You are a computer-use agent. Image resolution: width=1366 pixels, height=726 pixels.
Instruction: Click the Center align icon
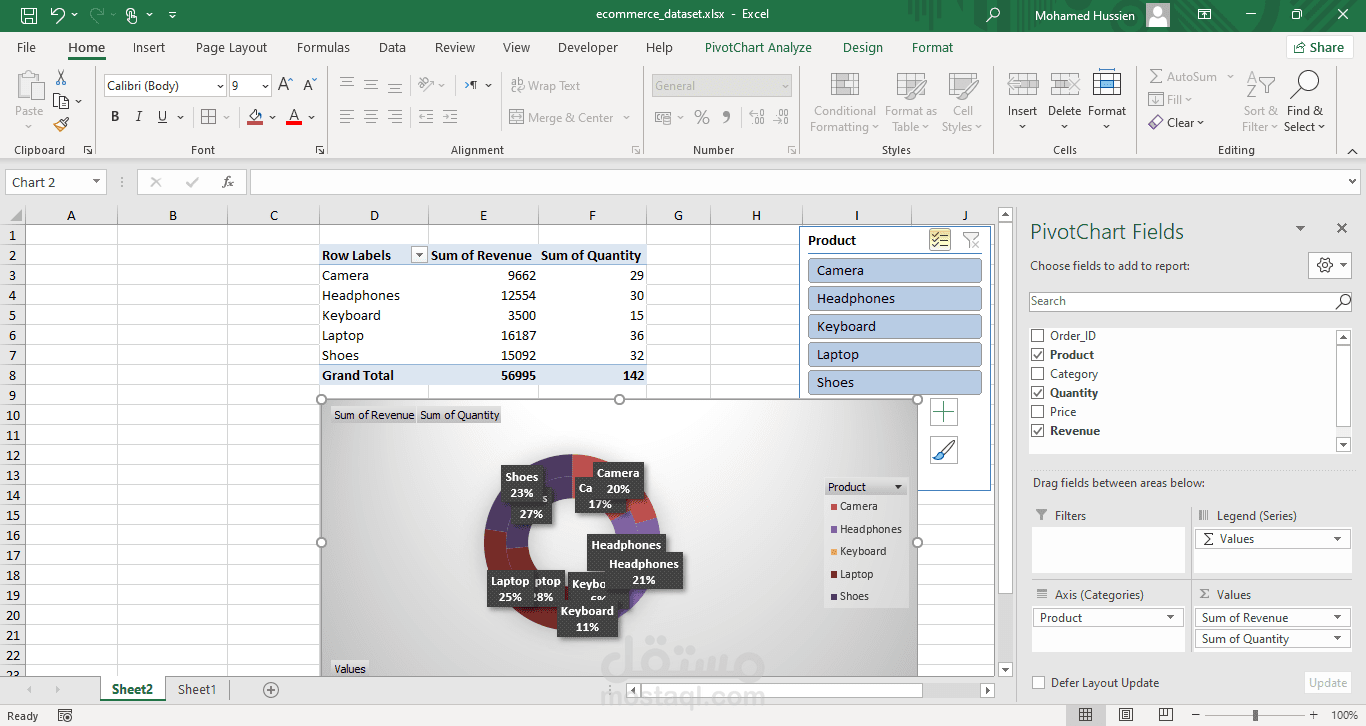pyautogui.click(x=371, y=117)
